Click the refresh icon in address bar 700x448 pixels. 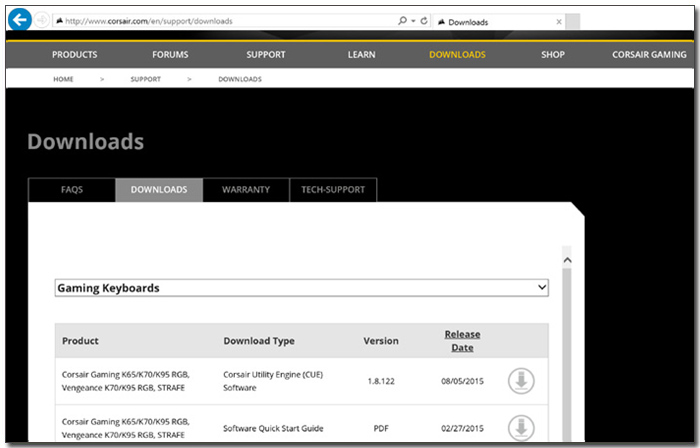pyautogui.click(x=424, y=21)
